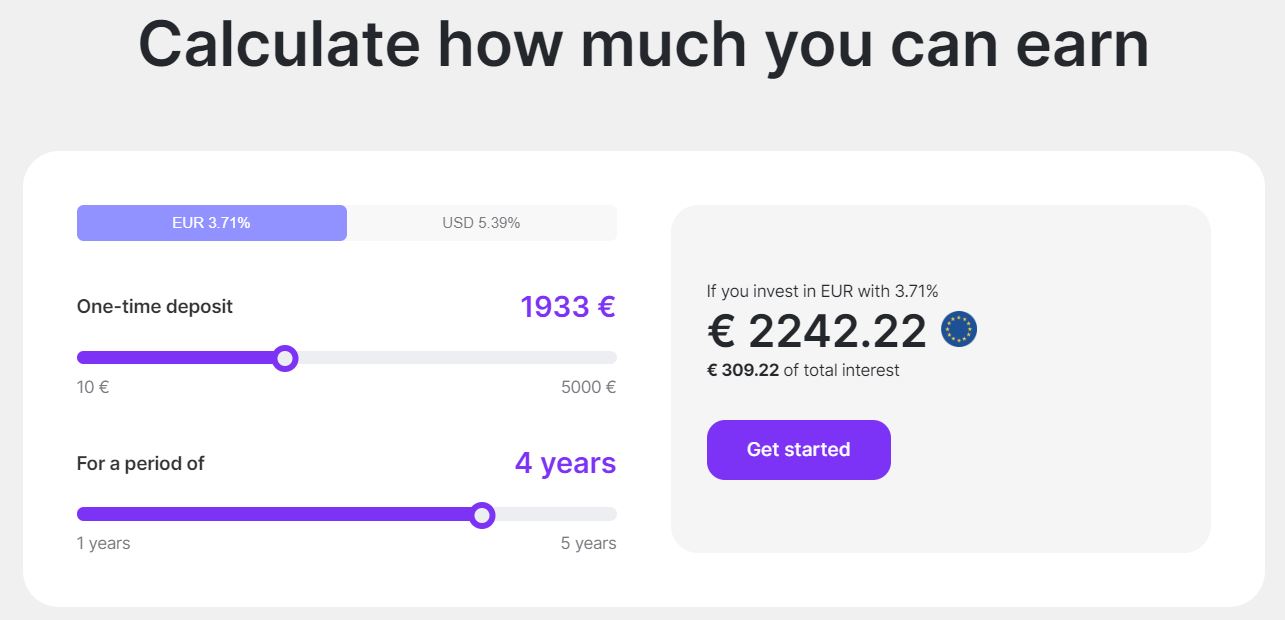Select the 4 years period value
Viewport: 1285px width, 620px height.
(x=565, y=463)
